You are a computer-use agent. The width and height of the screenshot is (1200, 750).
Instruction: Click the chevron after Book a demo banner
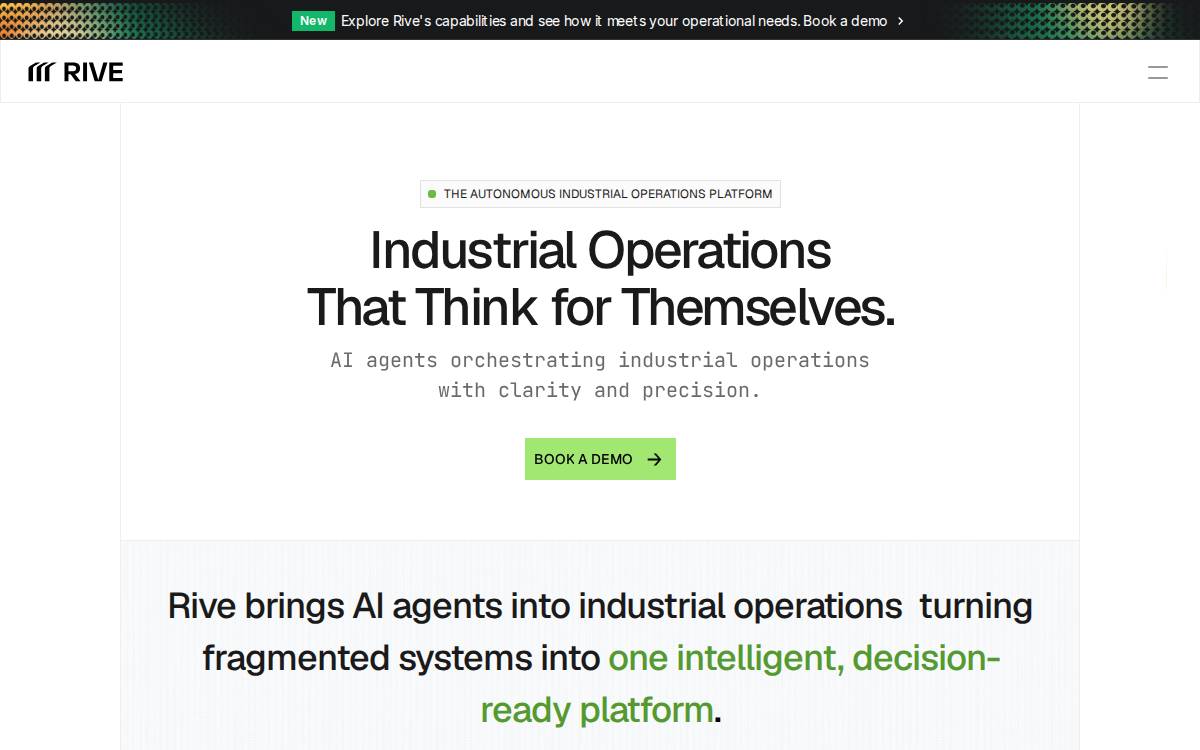(901, 20)
